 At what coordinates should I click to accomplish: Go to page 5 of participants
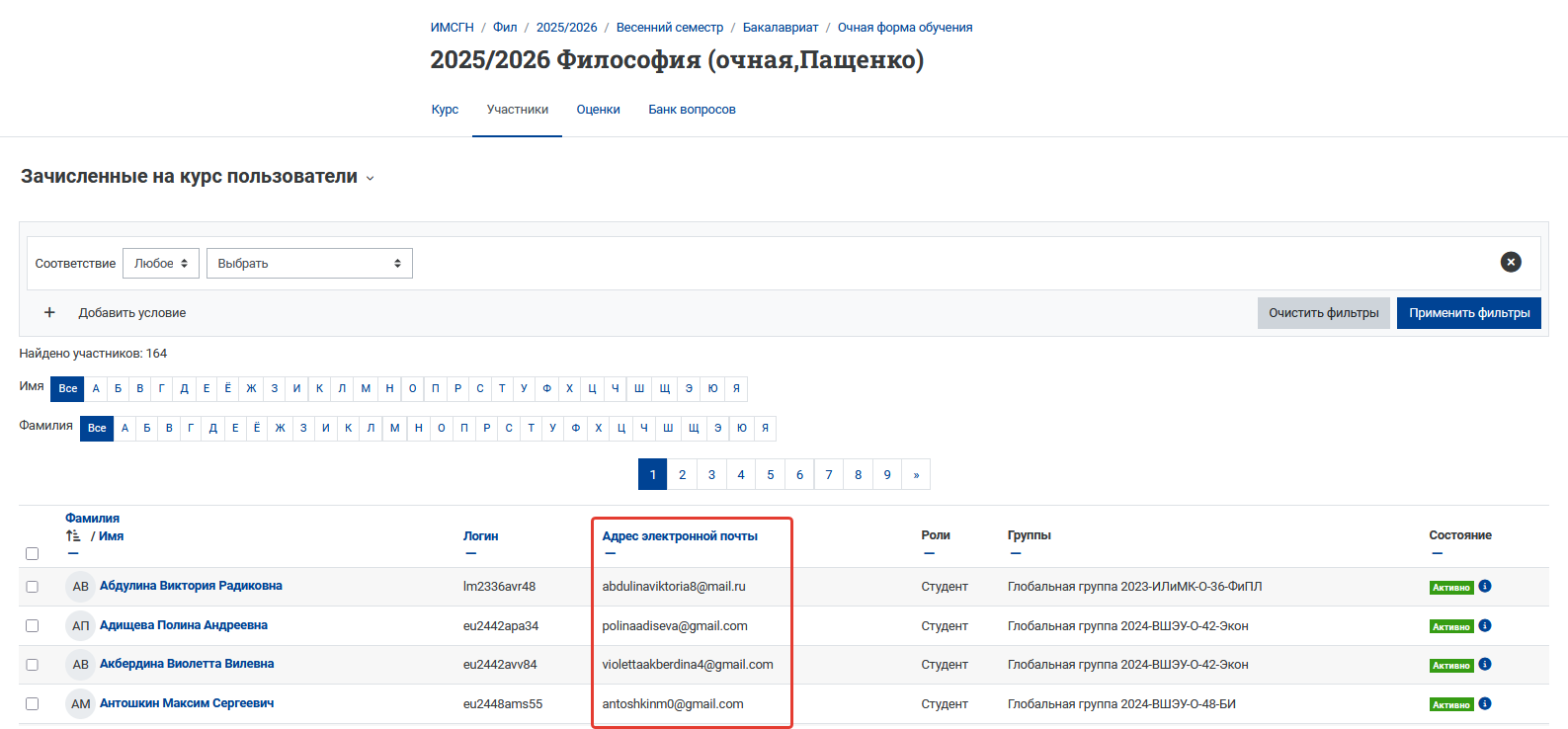[771, 474]
